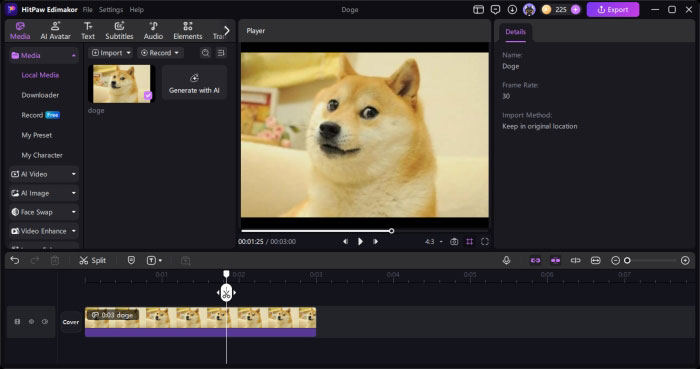Toggle the purple magnetic snap icon
The width and height of the screenshot is (700, 369).
click(x=555, y=260)
